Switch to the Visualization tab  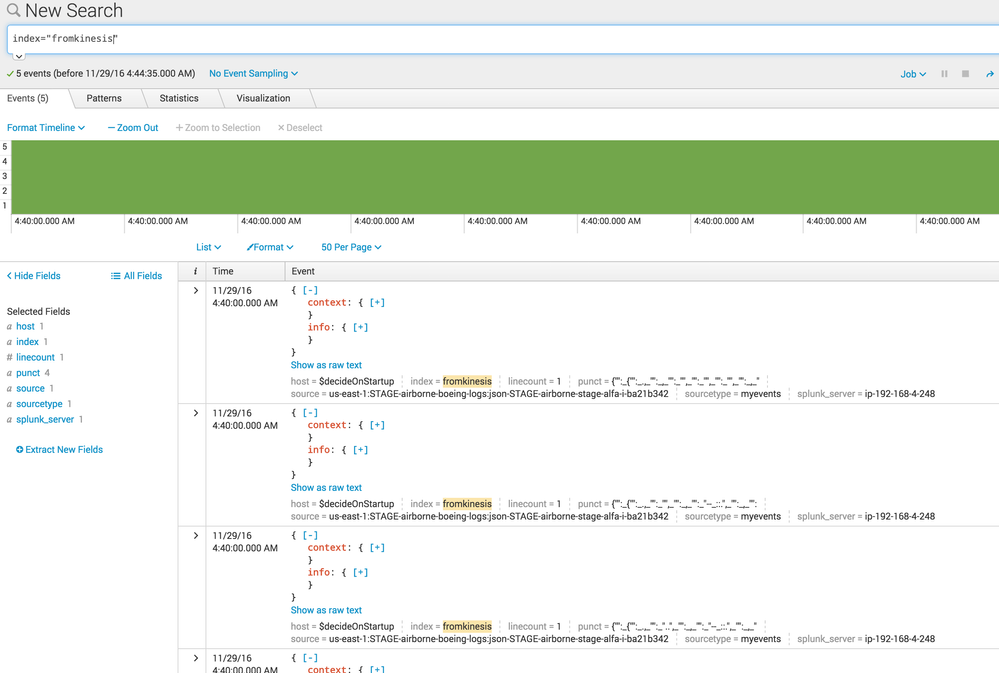click(263, 98)
